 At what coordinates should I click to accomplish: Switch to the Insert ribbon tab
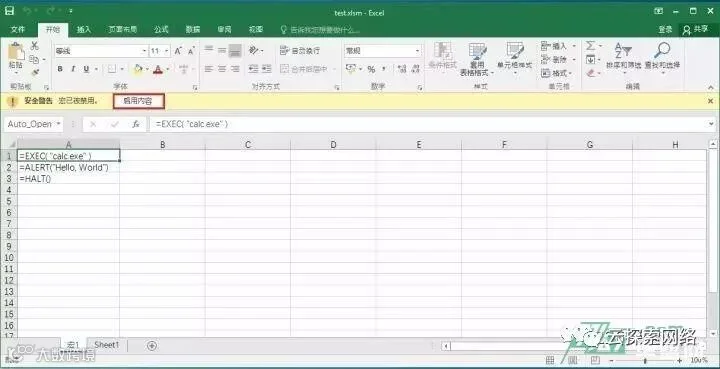(x=84, y=29)
